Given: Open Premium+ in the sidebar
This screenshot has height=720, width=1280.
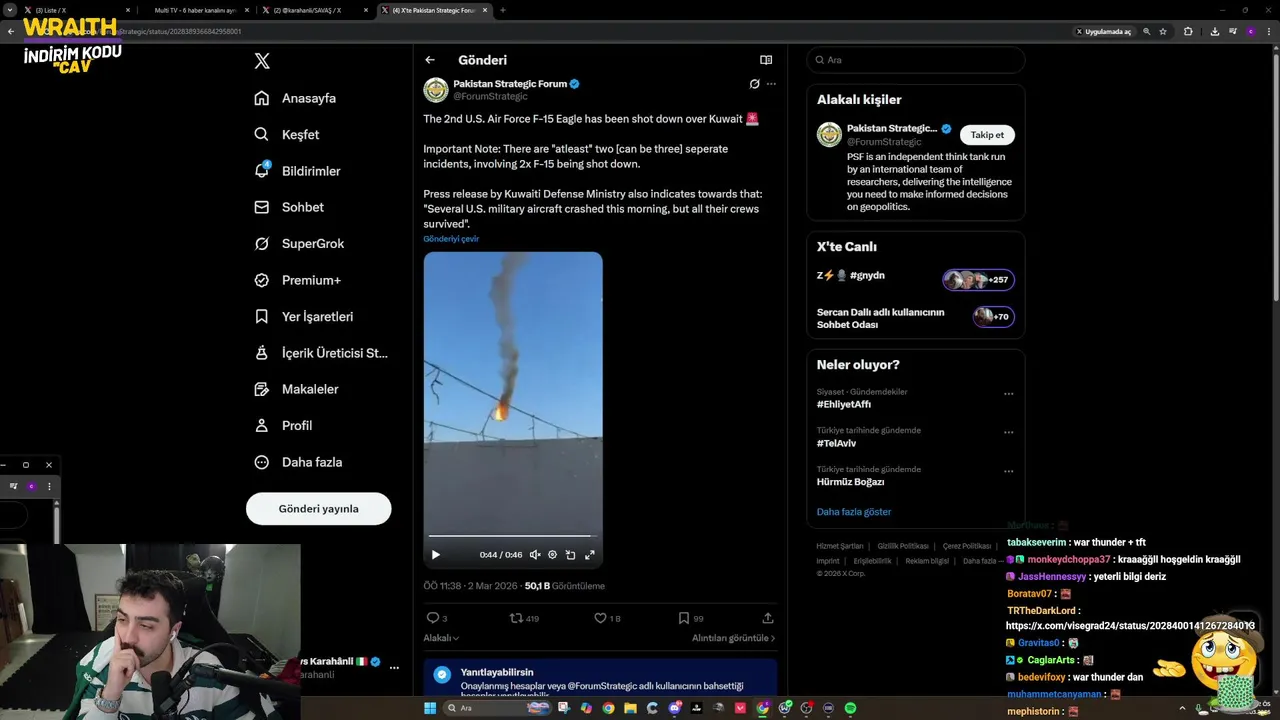Looking at the screenshot, I should 297,280.
